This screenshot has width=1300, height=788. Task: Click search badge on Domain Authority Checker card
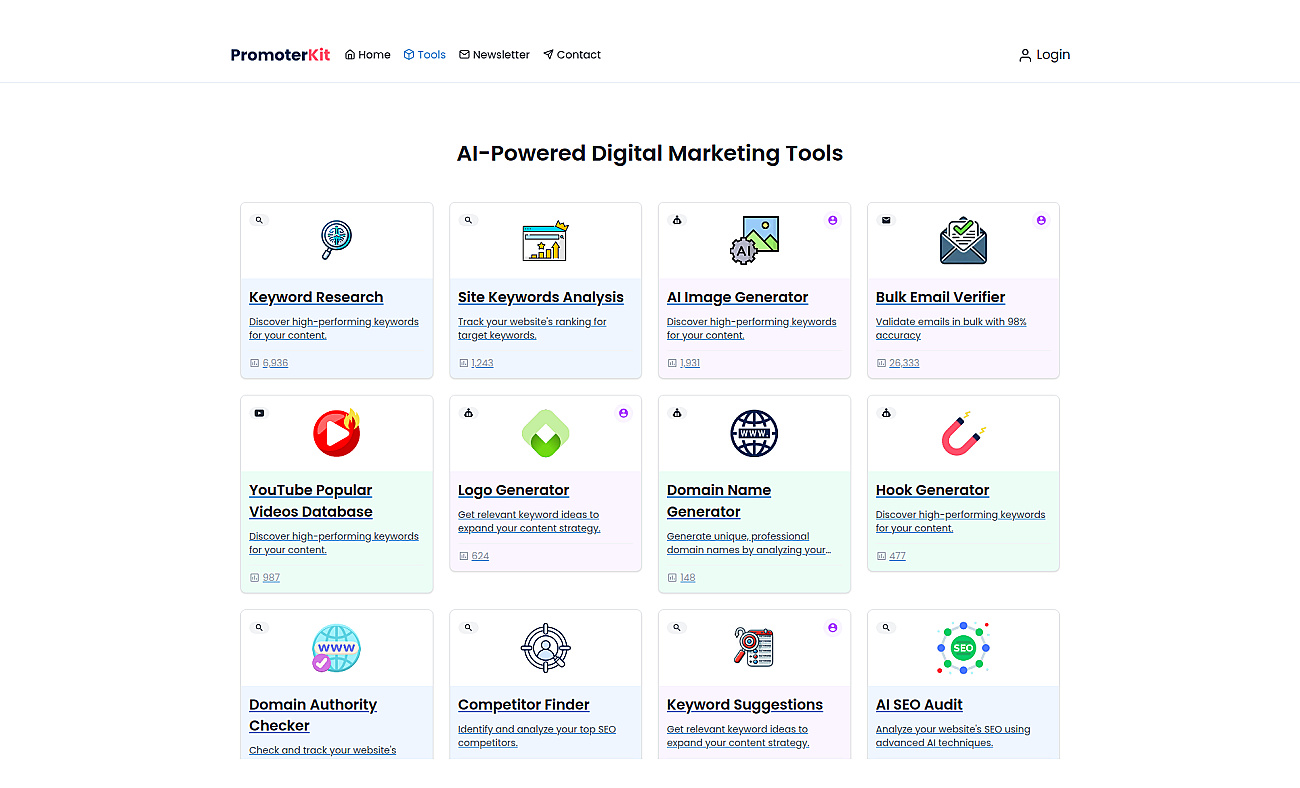pyautogui.click(x=259, y=627)
